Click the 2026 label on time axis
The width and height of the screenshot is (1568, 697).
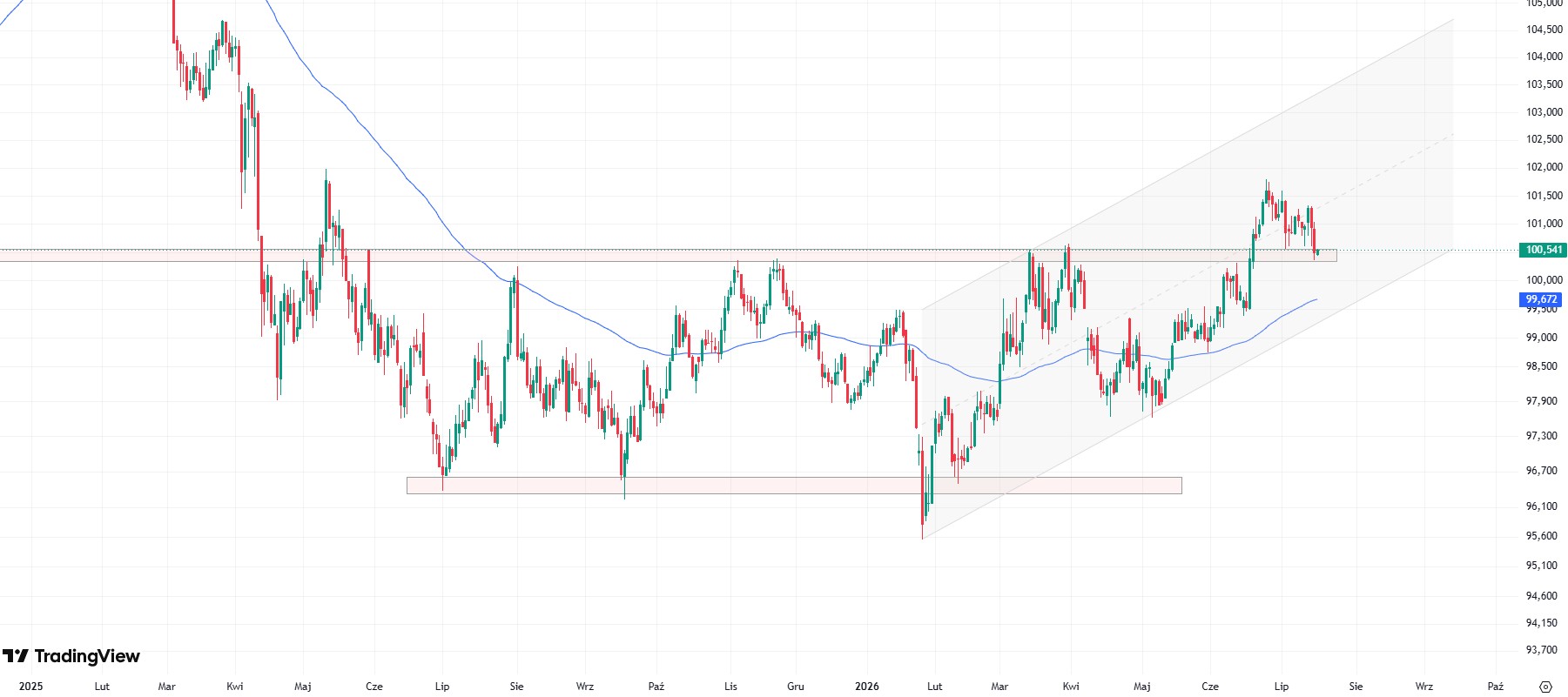click(867, 687)
